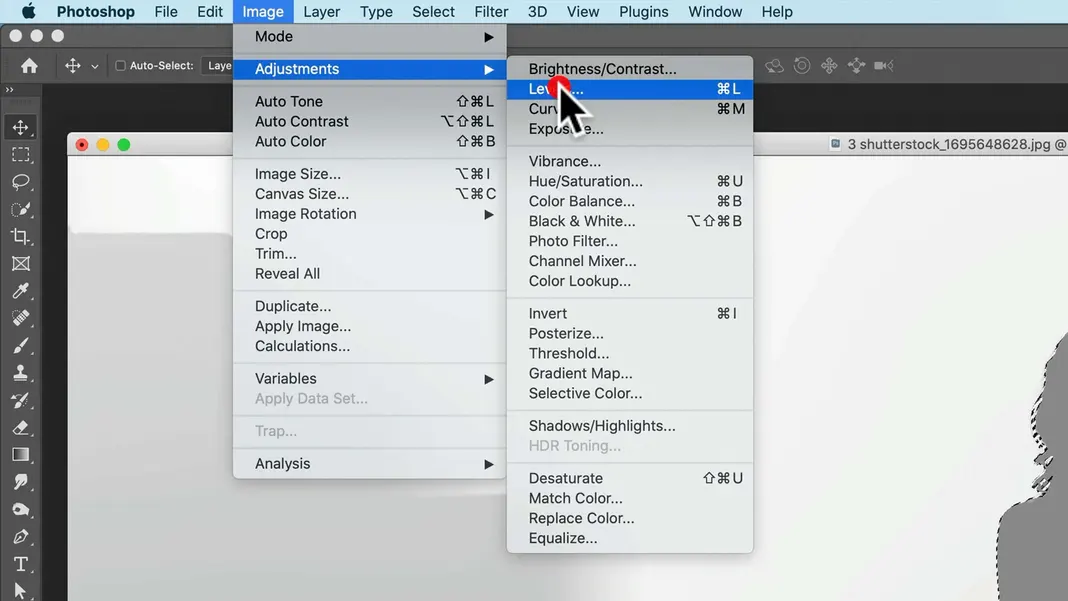Select the Crop tool
The height and width of the screenshot is (601, 1068).
point(20,236)
